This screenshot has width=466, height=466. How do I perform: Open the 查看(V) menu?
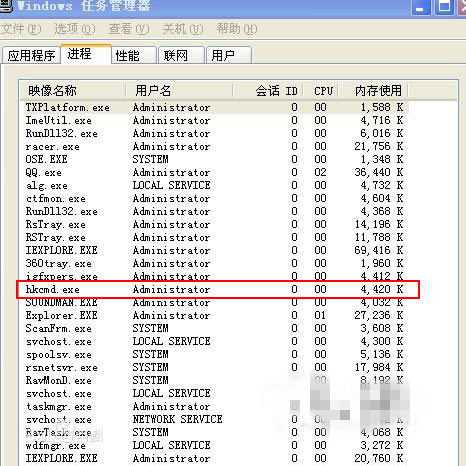129,29
